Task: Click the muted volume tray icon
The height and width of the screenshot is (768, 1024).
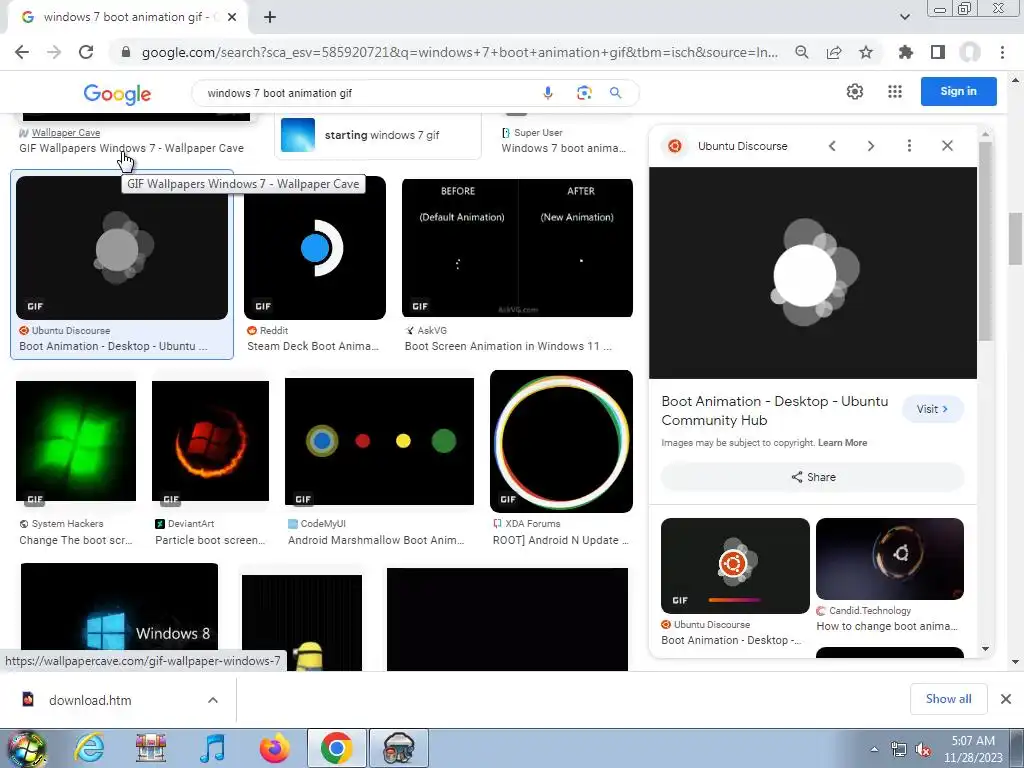Action: pos(923,750)
